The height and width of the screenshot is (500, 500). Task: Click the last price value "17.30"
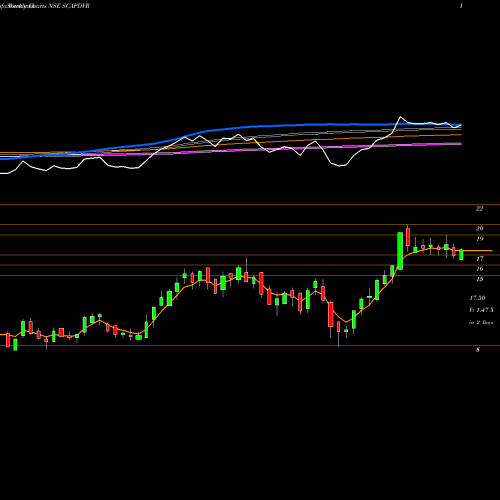[x=477, y=298]
